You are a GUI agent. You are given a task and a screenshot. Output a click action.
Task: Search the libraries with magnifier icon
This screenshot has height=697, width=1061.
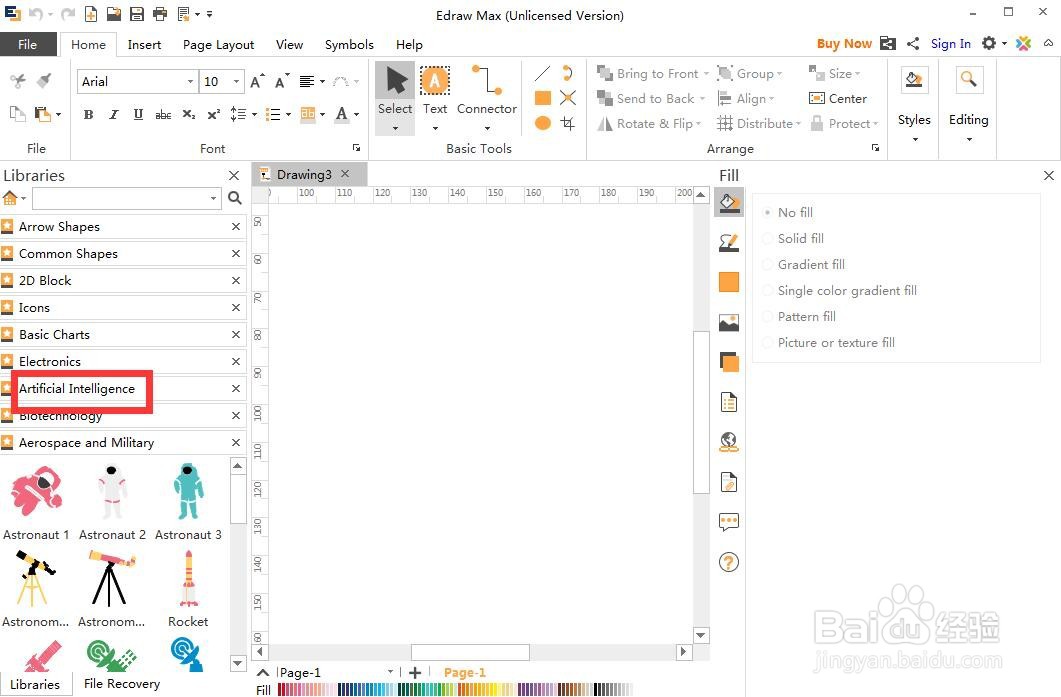[x=235, y=198]
